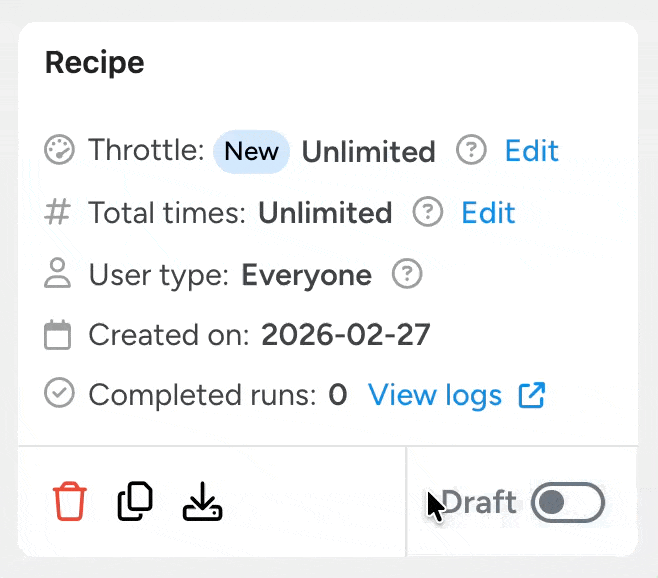This screenshot has width=658, height=578.
Task: Open View logs link
Action: coord(435,395)
